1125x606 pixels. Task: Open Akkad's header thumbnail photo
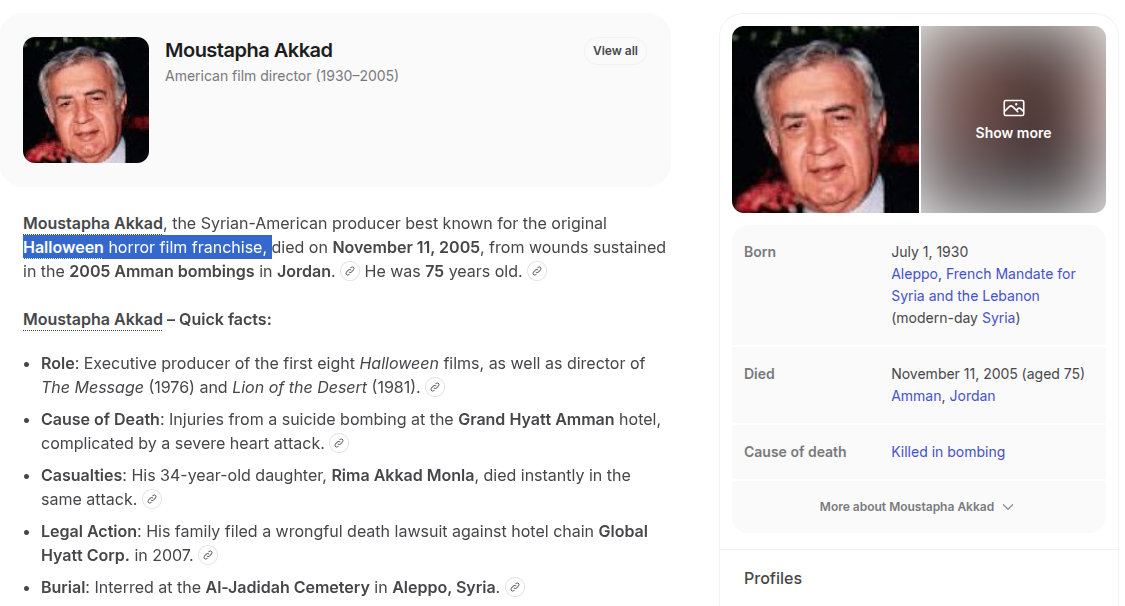(x=86, y=100)
